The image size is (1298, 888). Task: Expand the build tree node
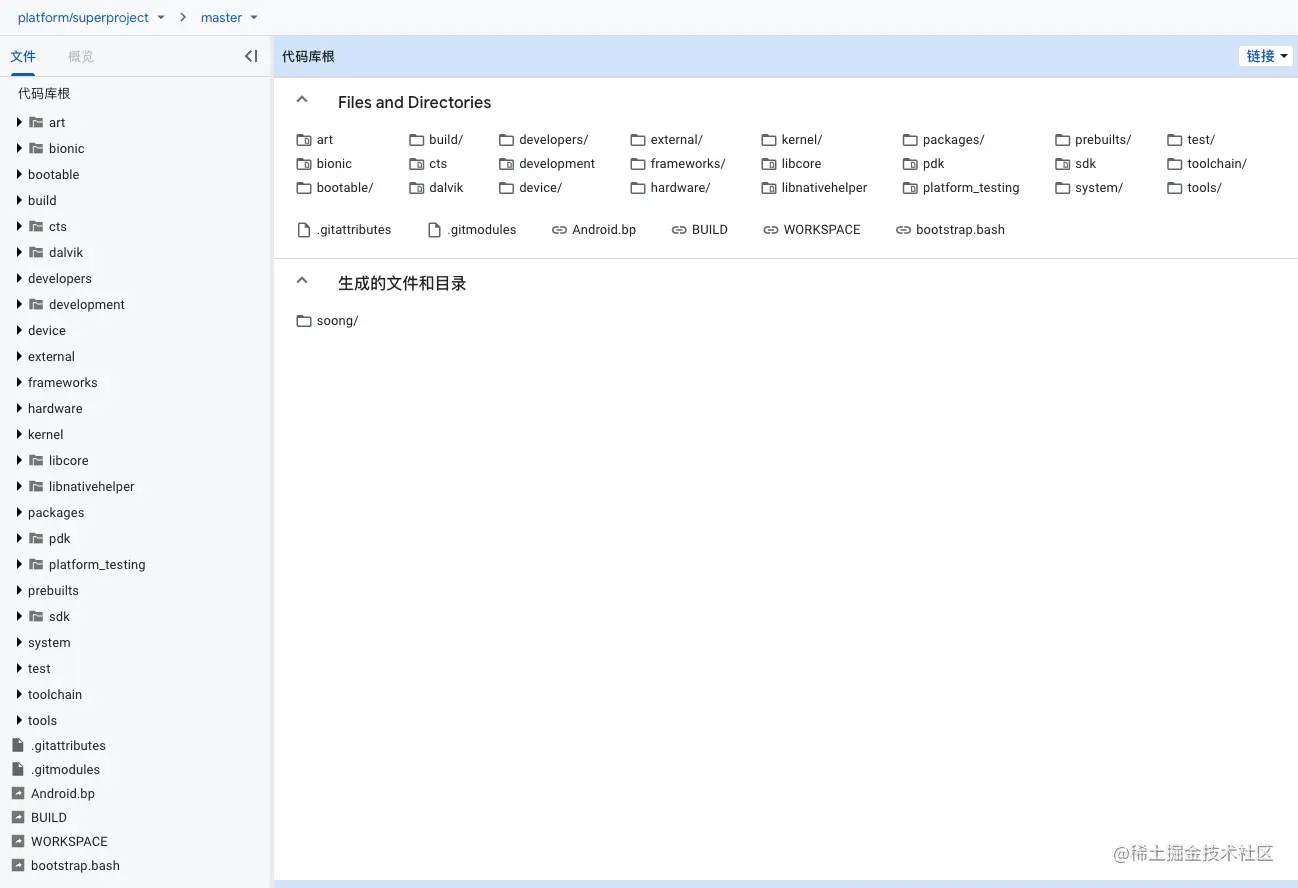click(x=19, y=200)
